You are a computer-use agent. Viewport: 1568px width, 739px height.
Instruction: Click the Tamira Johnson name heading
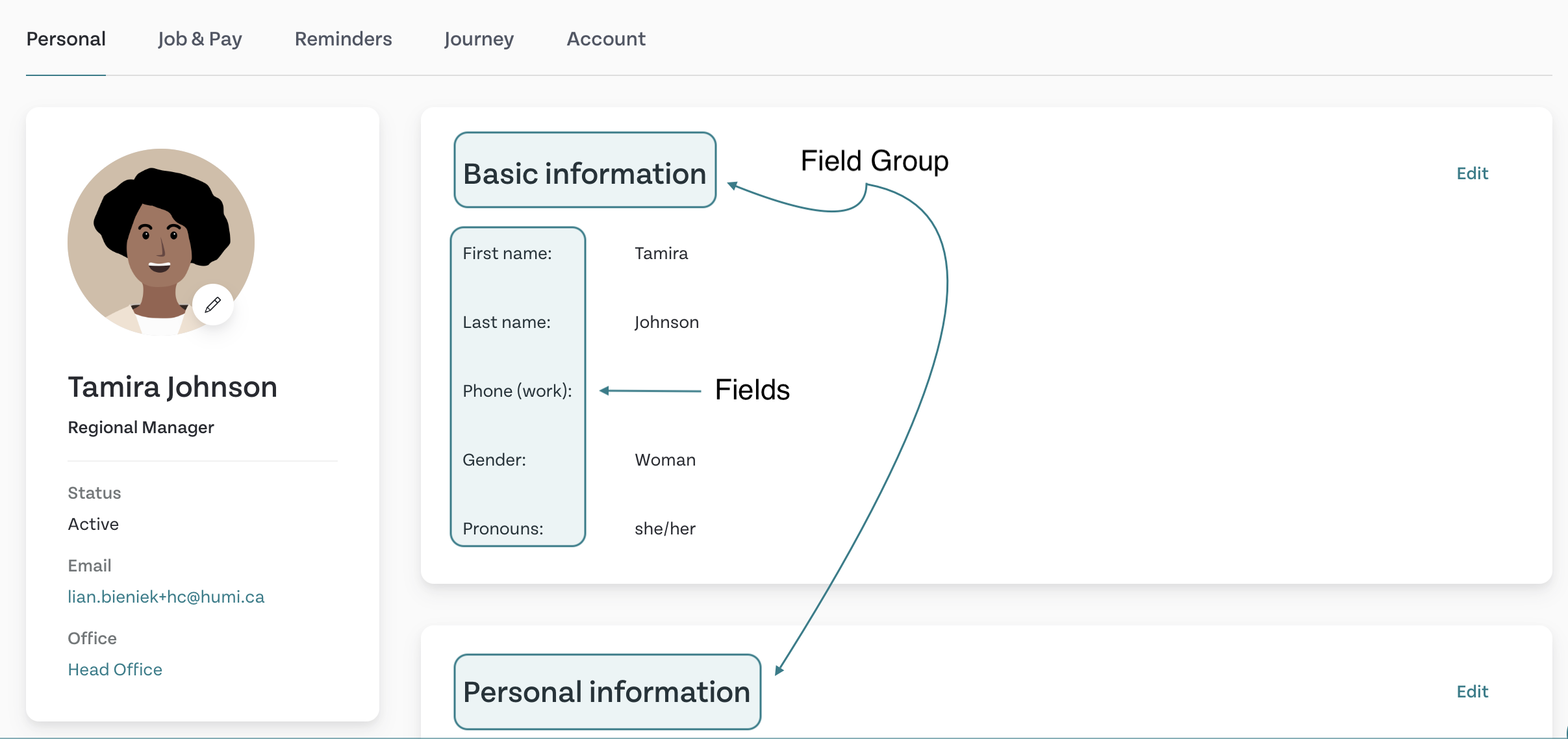pyautogui.click(x=173, y=387)
